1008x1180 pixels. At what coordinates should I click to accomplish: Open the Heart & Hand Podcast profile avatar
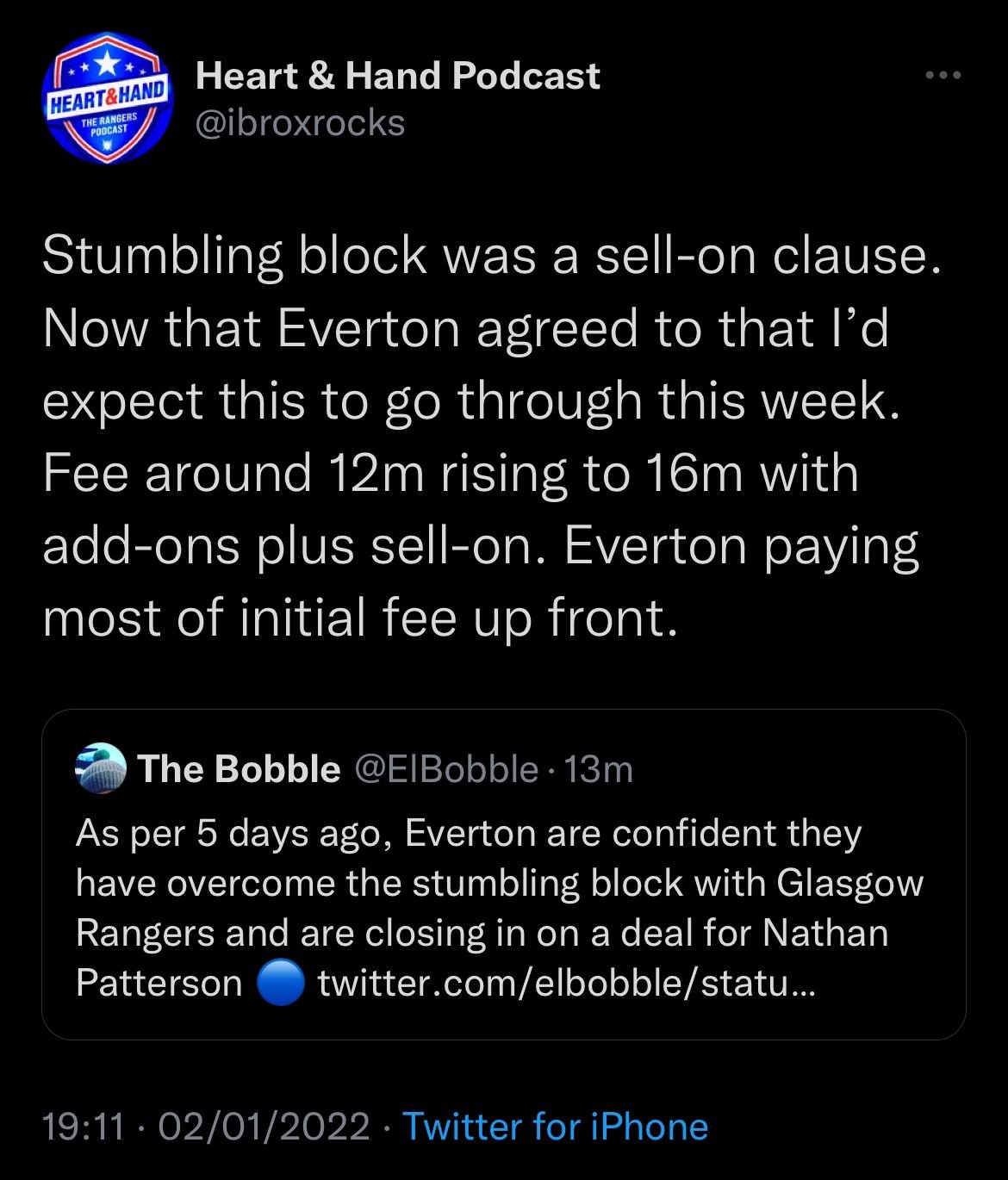[107, 98]
